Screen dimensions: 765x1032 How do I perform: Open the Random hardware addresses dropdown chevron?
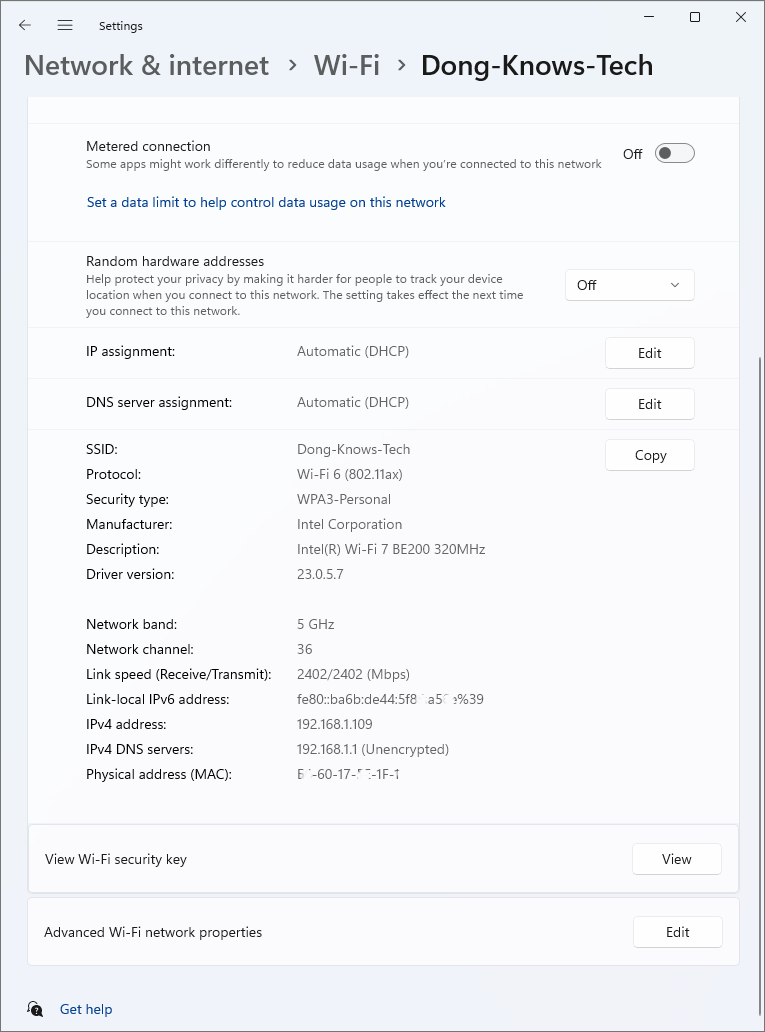click(677, 284)
